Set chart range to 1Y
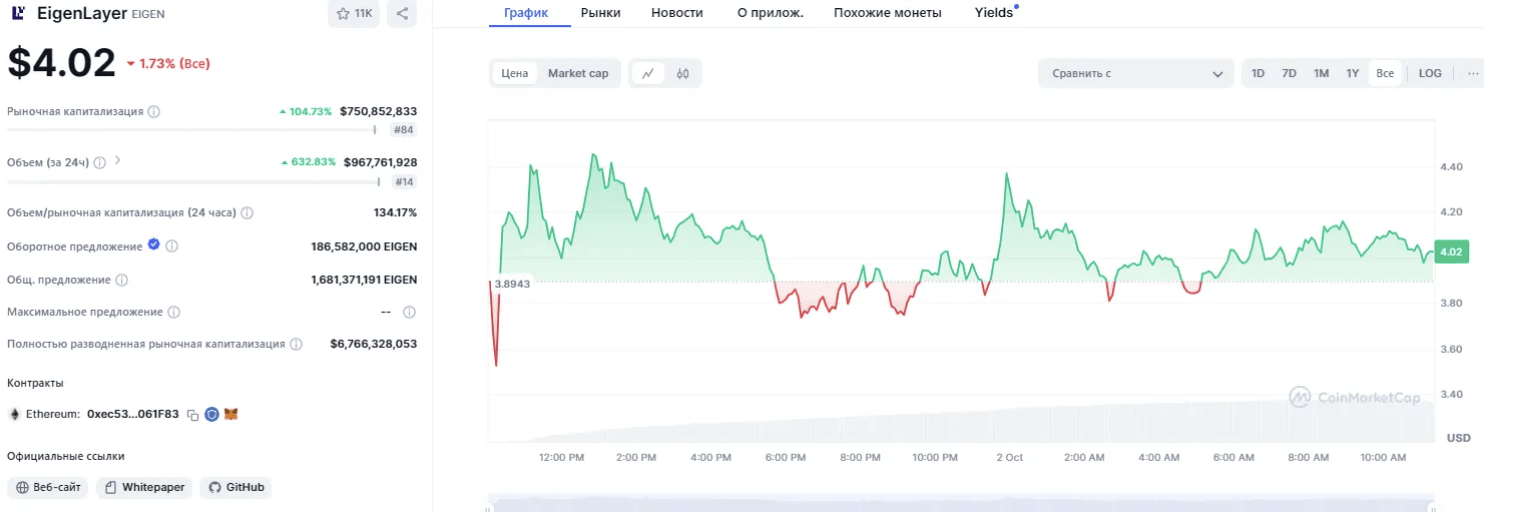Screen dimensions: 1514x512 click(1352, 73)
